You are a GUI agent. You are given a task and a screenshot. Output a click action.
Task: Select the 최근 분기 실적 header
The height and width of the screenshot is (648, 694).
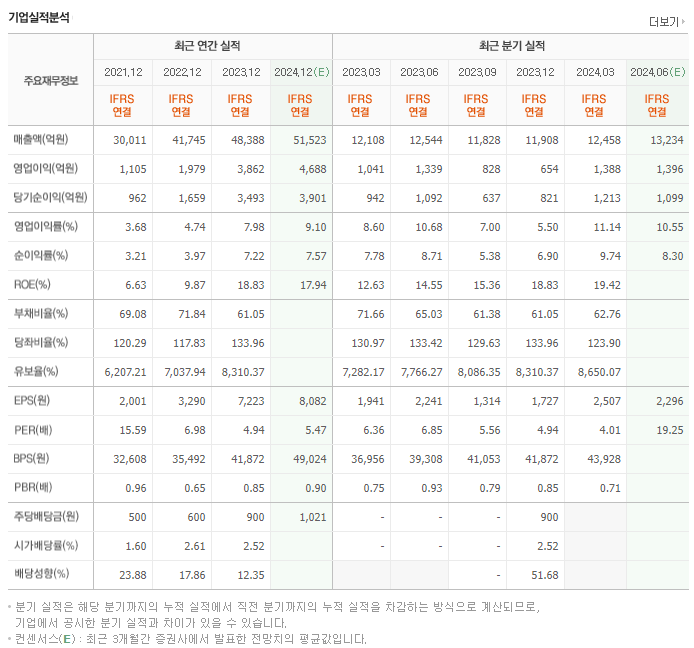coord(512,46)
